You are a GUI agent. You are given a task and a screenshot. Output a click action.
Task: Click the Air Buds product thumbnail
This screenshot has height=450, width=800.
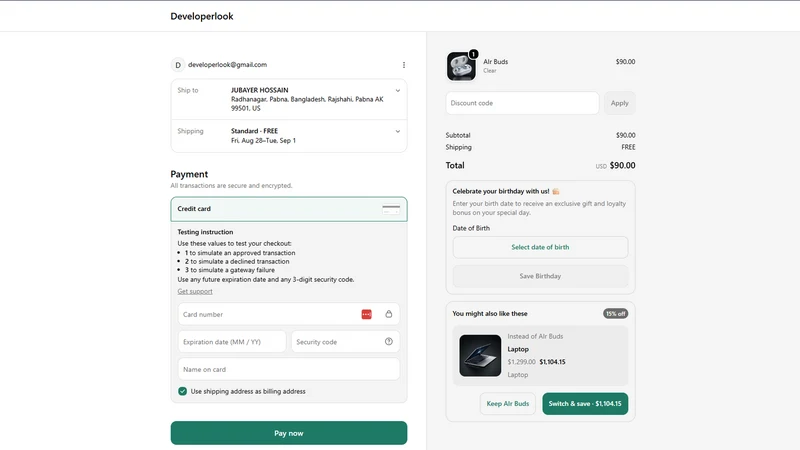coord(461,66)
